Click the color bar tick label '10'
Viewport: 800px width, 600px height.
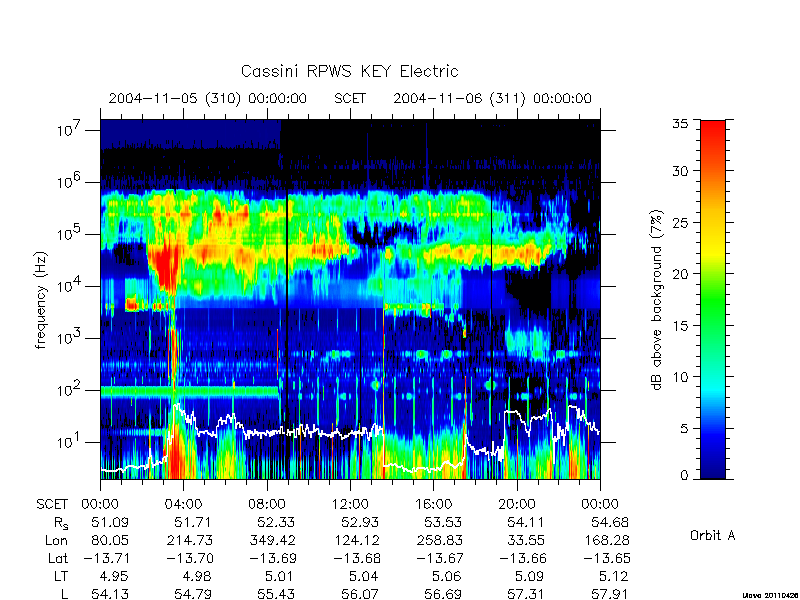680,377
